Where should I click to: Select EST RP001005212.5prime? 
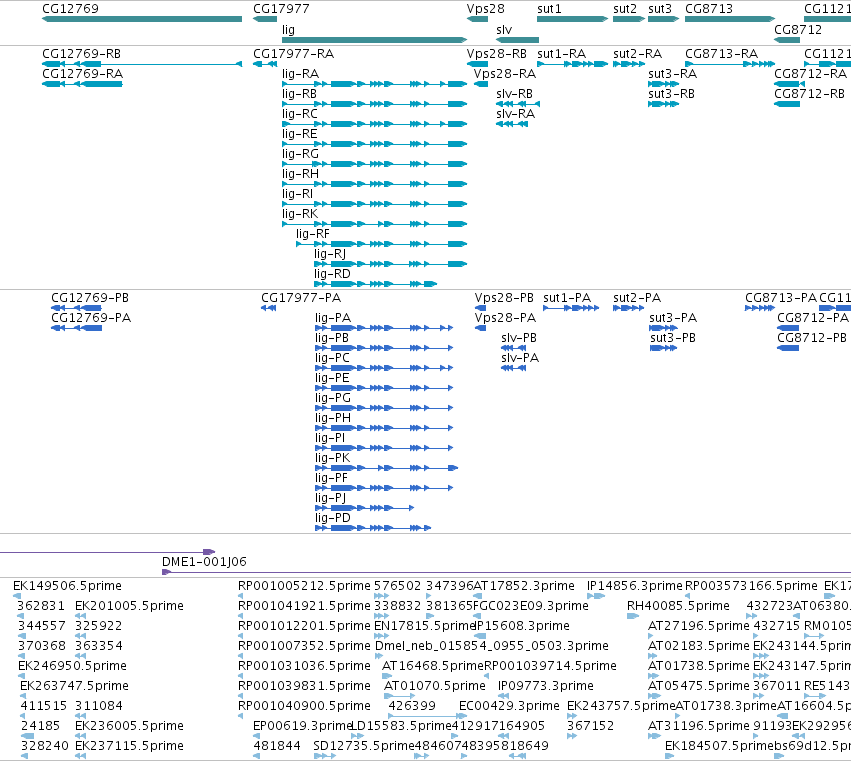[x=304, y=586]
